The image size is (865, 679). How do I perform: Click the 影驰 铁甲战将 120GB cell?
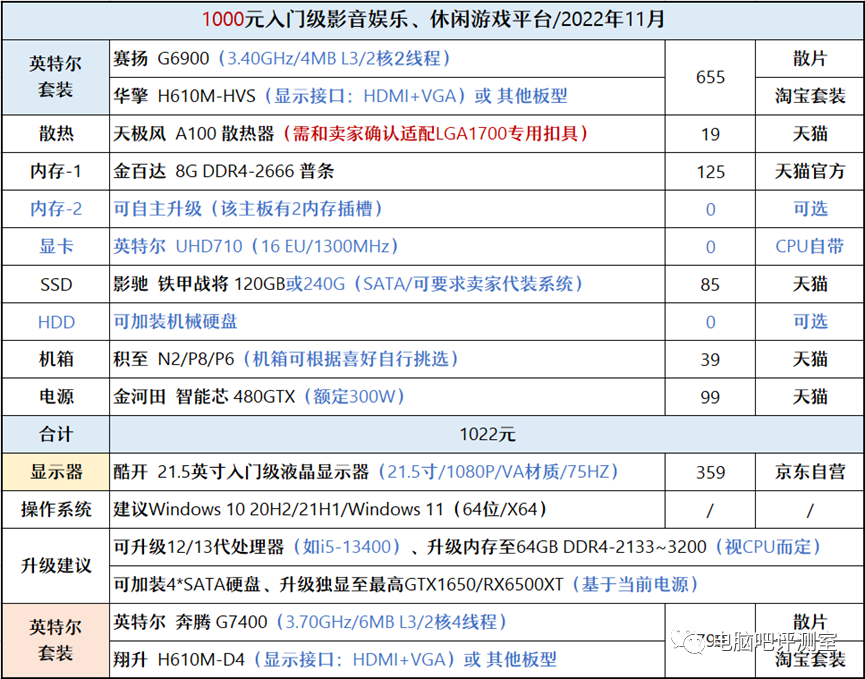pos(387,284)
